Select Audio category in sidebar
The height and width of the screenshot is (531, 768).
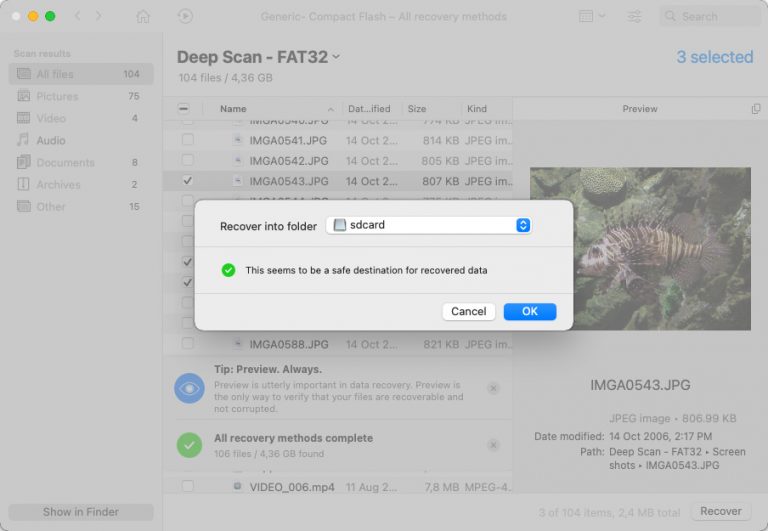pos(81,141)
